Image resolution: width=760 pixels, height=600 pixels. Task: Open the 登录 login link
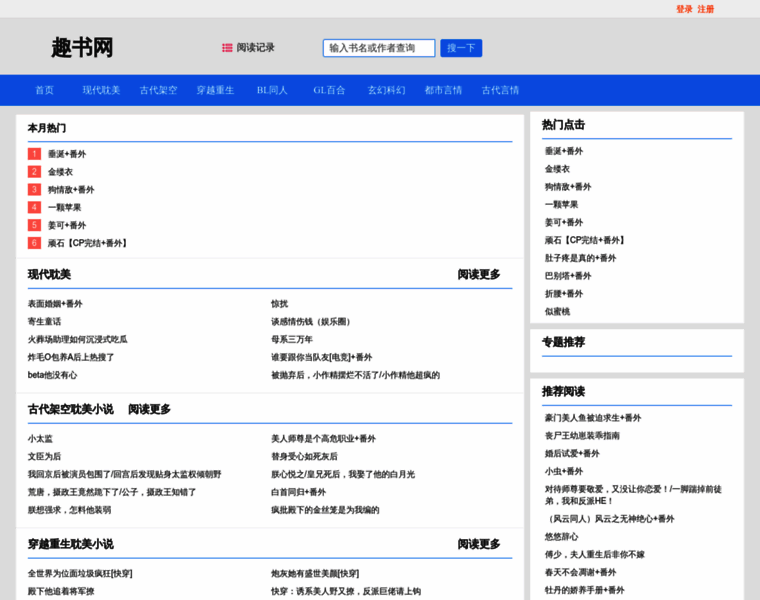coord(684,9)
